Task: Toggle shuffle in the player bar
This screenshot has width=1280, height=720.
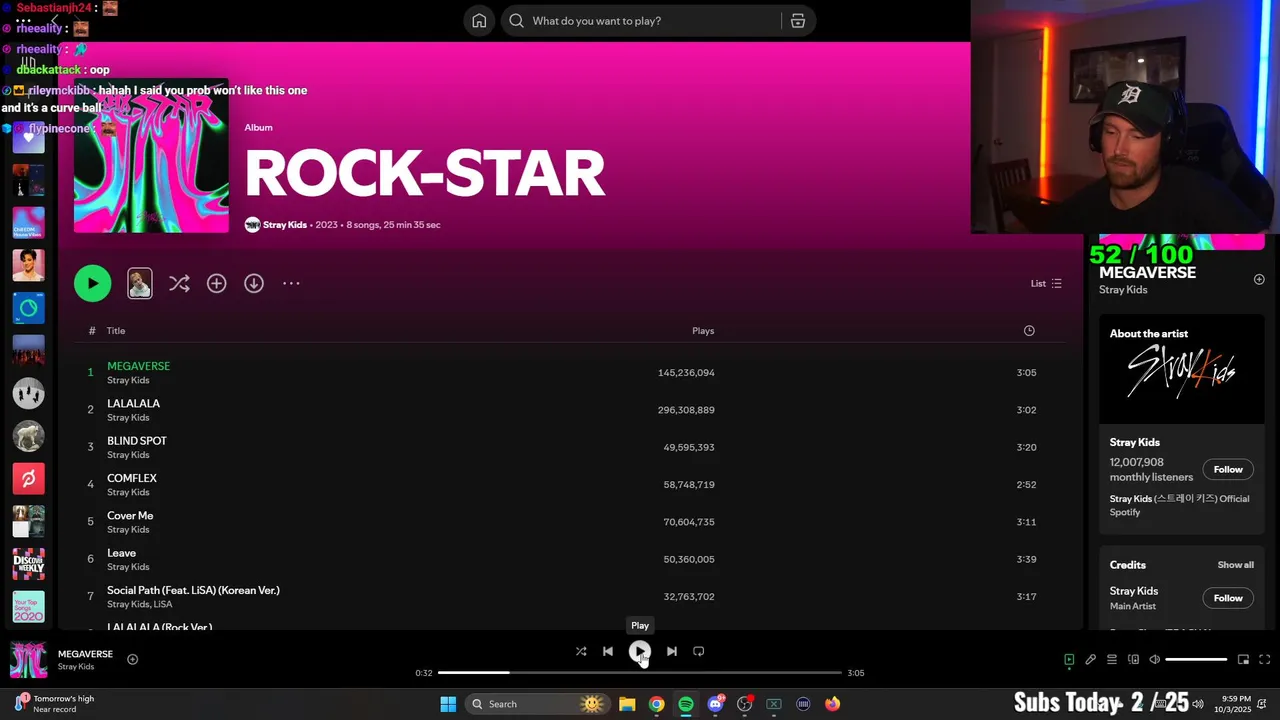Action: (x=581, y=651)
